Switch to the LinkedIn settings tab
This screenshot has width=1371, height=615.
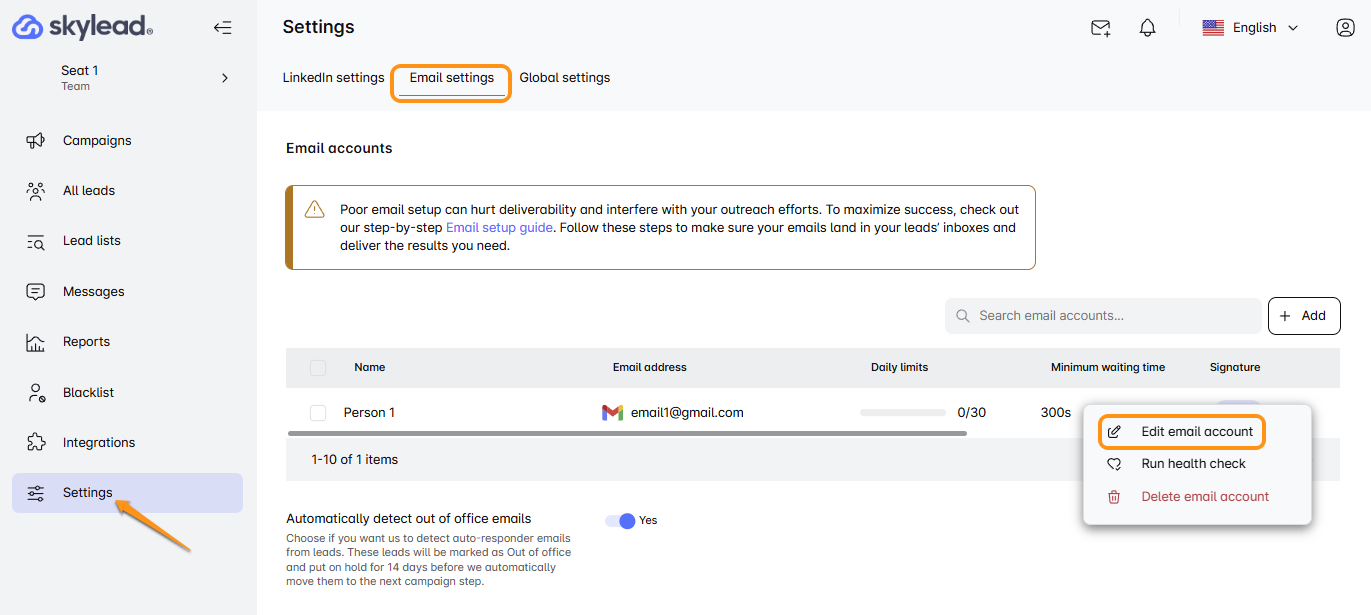coord(333,78)
